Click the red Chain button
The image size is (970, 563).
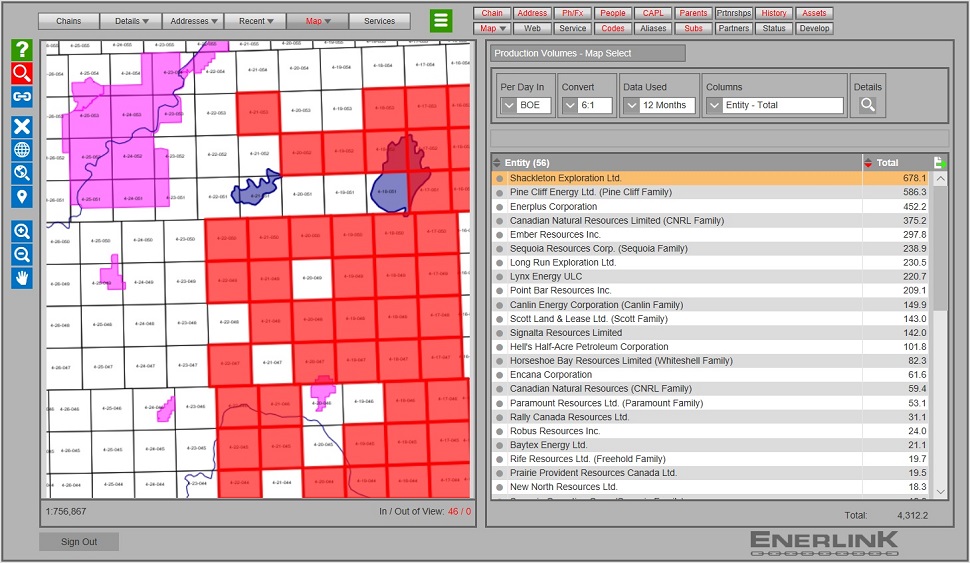492,13
